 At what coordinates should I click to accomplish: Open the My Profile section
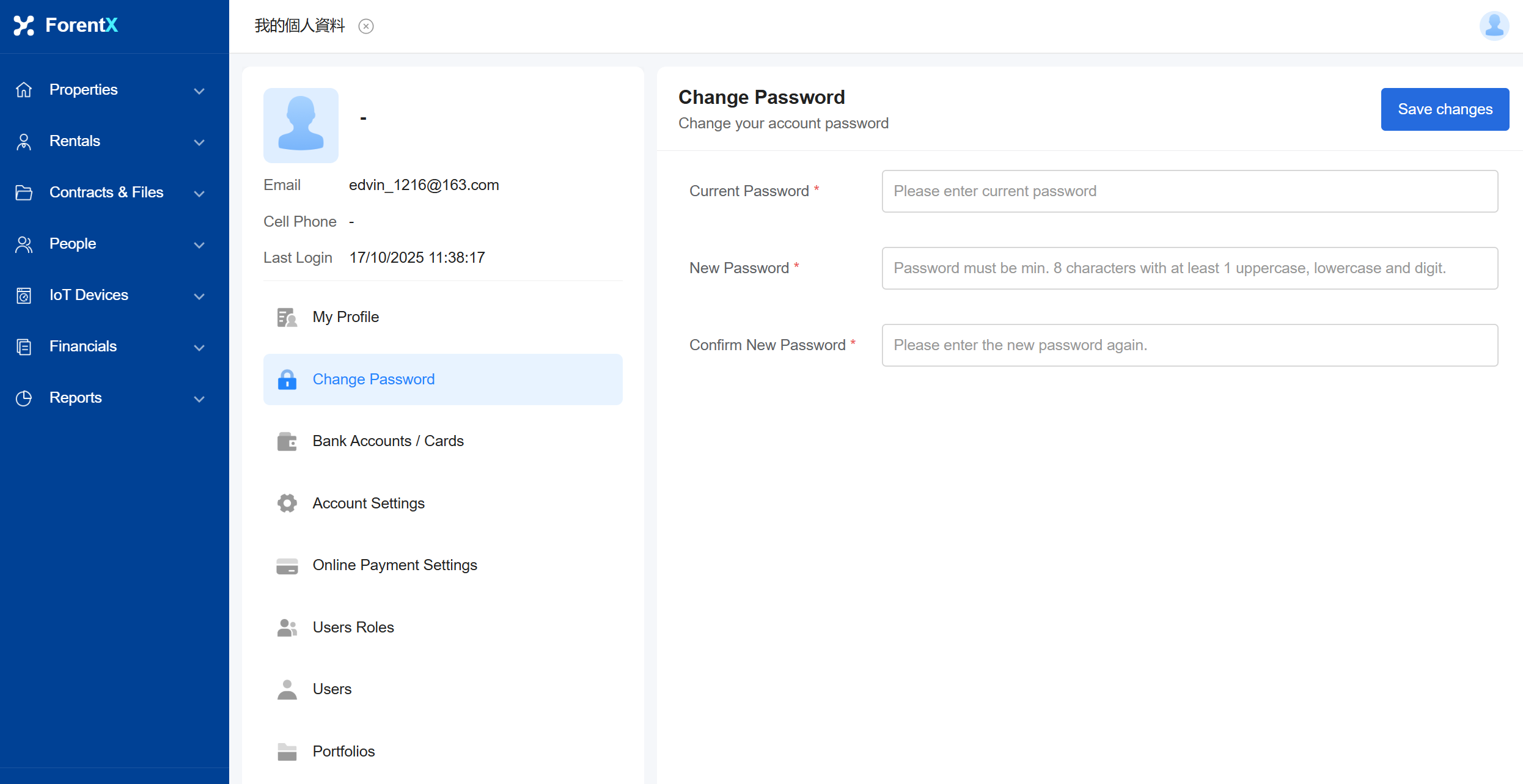345,317
